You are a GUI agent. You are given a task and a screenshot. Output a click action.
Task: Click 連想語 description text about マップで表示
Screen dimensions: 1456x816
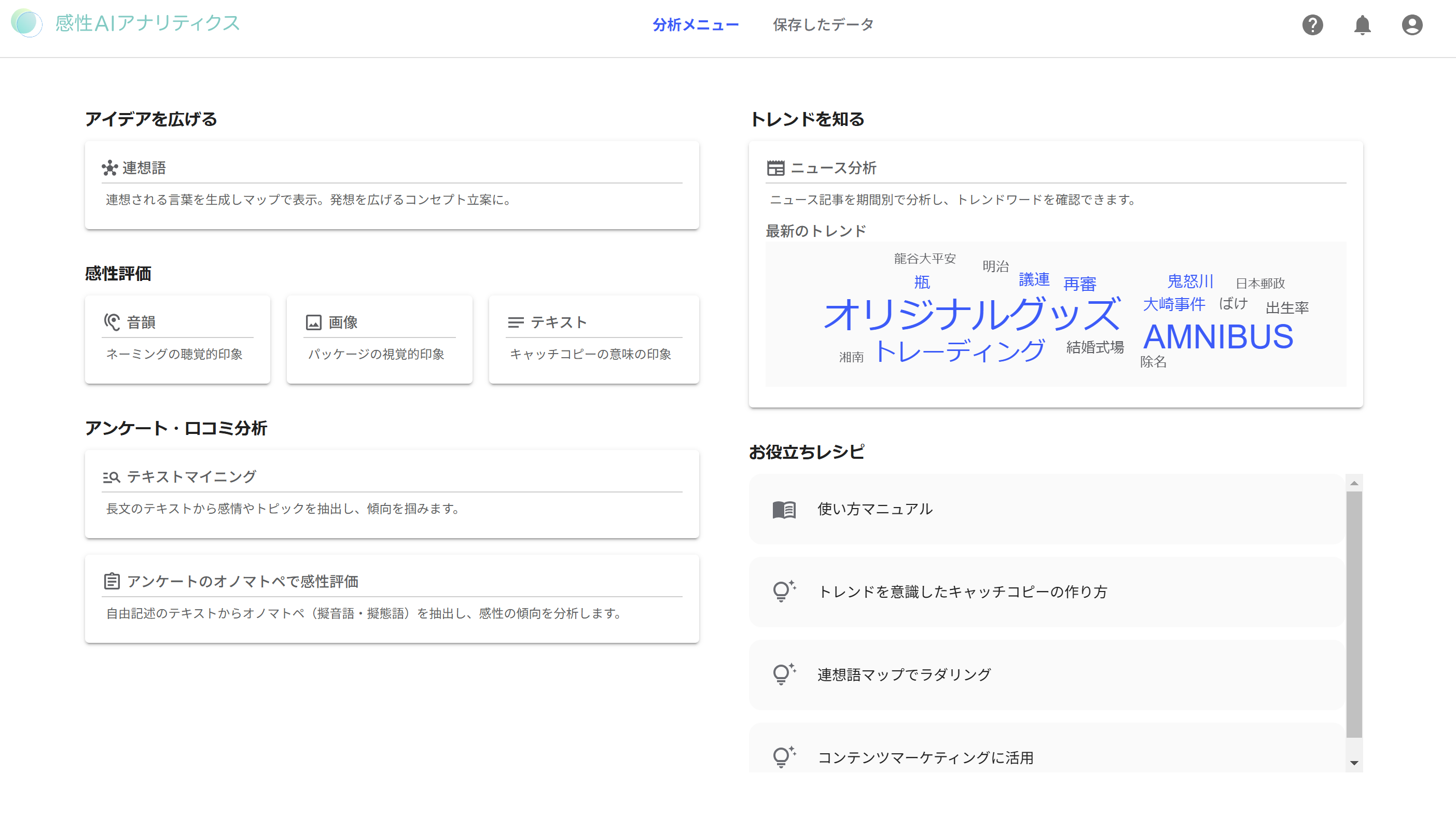point(308,200)
